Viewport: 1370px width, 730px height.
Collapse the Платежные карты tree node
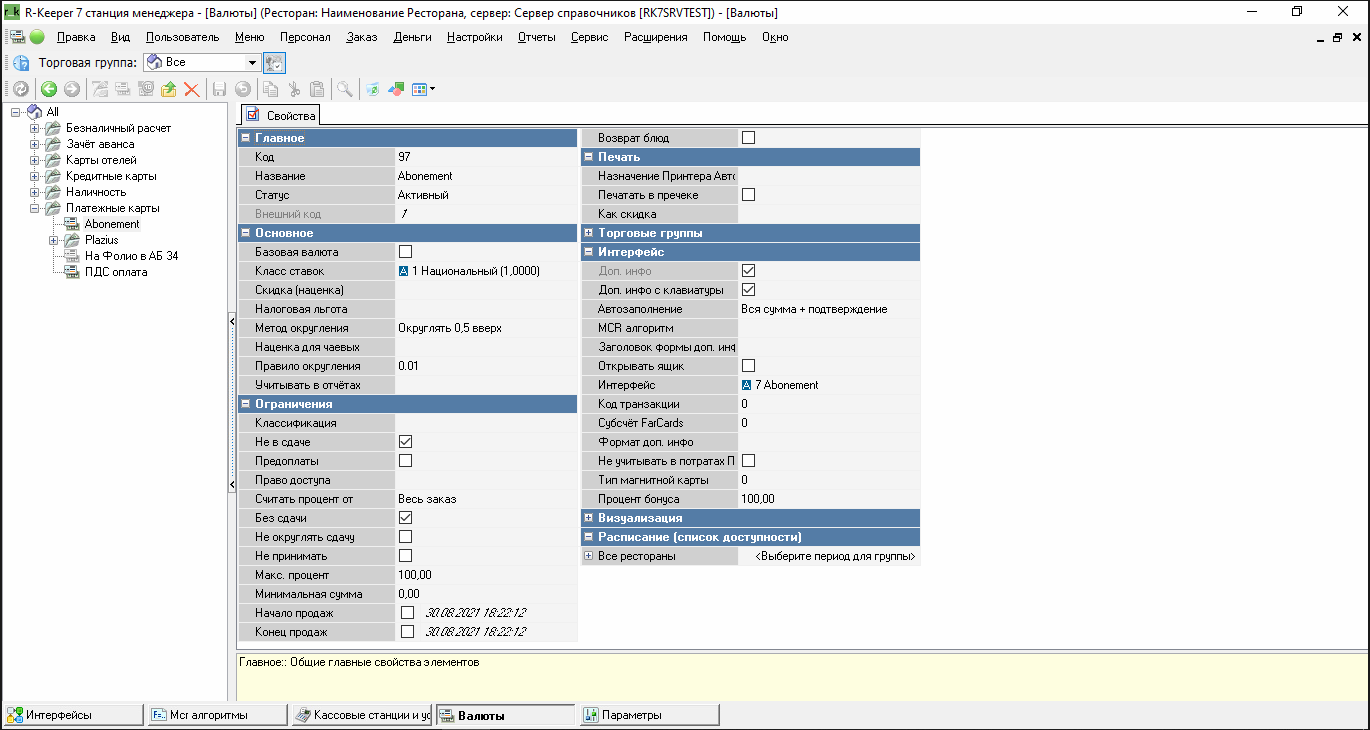(35, 208)
